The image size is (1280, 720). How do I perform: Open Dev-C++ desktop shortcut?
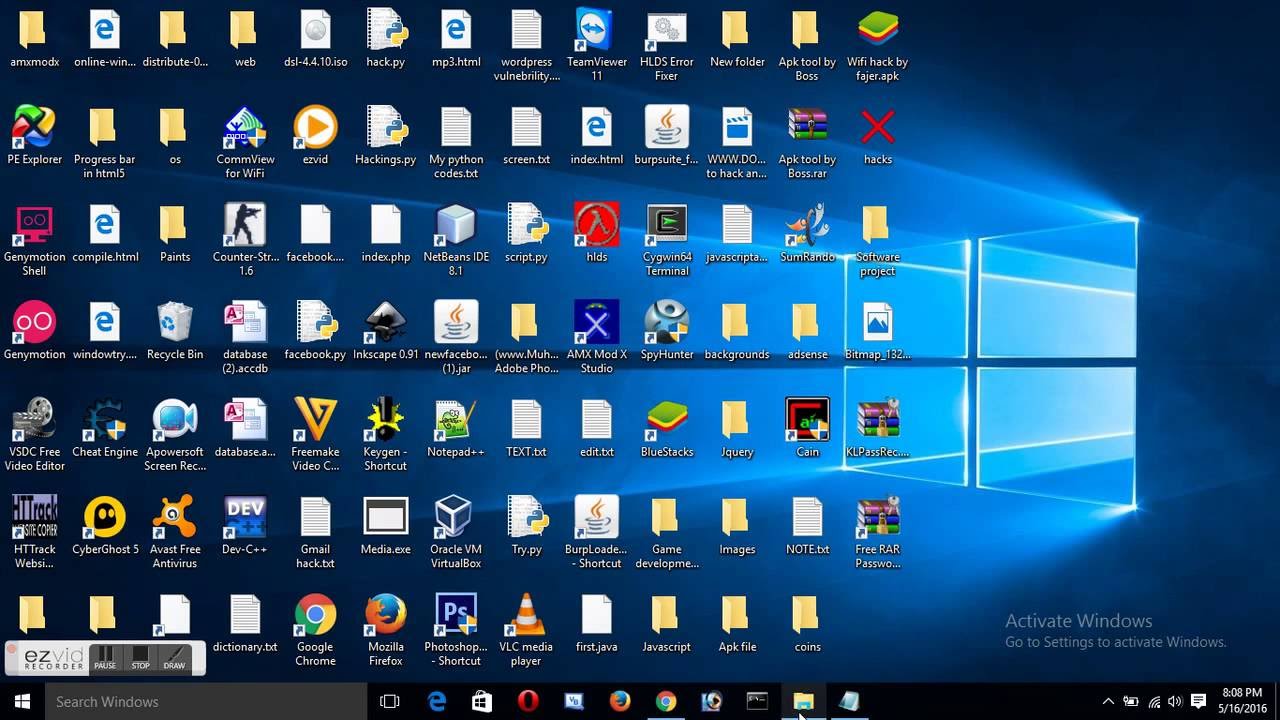click(245, 525)
